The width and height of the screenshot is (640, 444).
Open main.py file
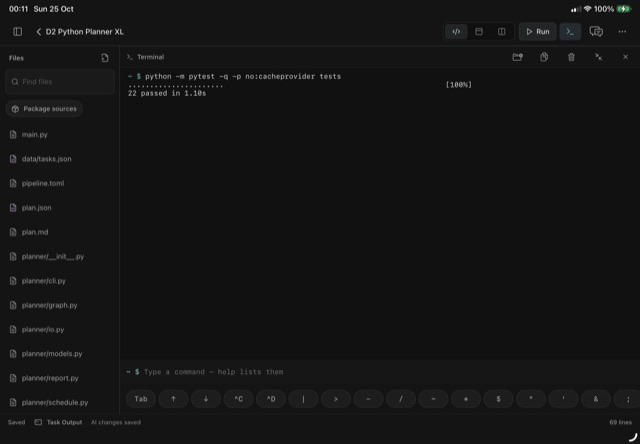60,135
